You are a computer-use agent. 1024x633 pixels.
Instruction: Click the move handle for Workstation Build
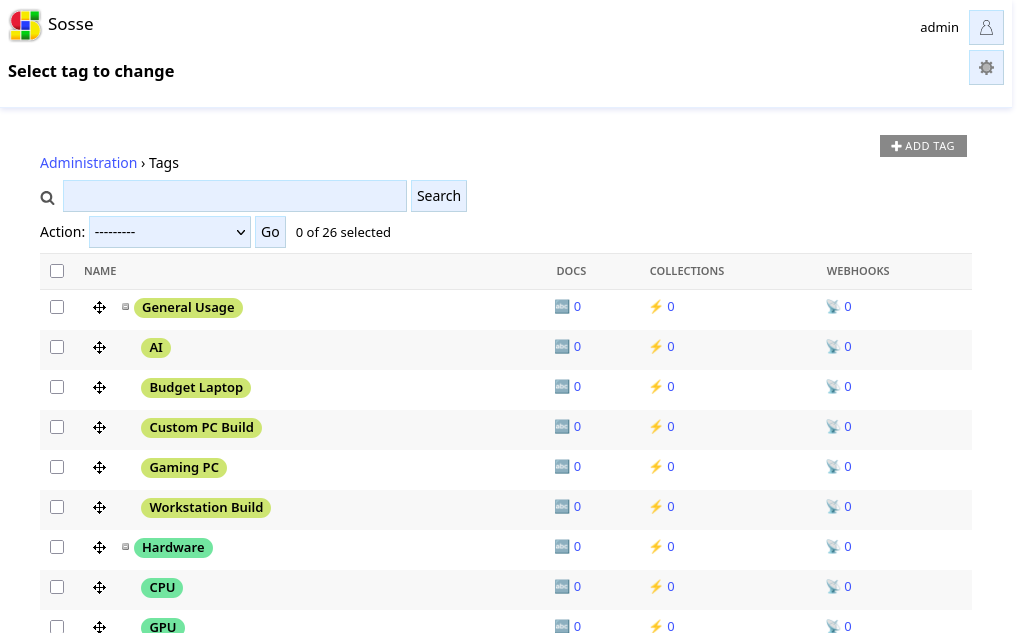pos(99,508)
